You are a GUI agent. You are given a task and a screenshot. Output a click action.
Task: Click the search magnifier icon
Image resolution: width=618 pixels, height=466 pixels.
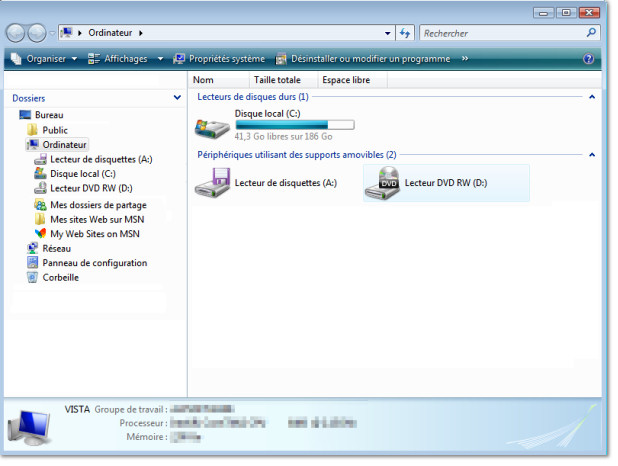591,33
